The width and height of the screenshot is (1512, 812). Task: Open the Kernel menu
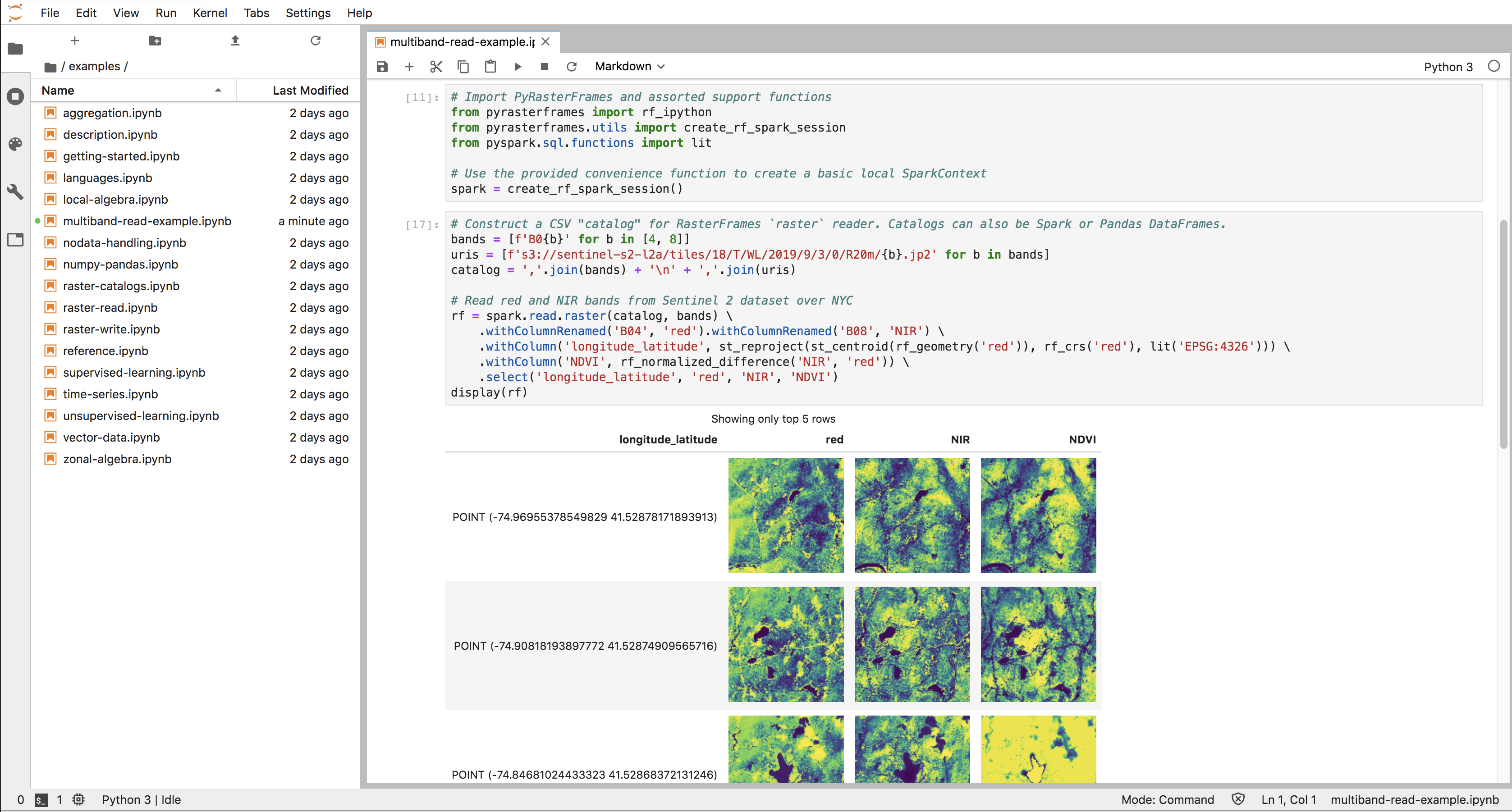pos(210,13)
